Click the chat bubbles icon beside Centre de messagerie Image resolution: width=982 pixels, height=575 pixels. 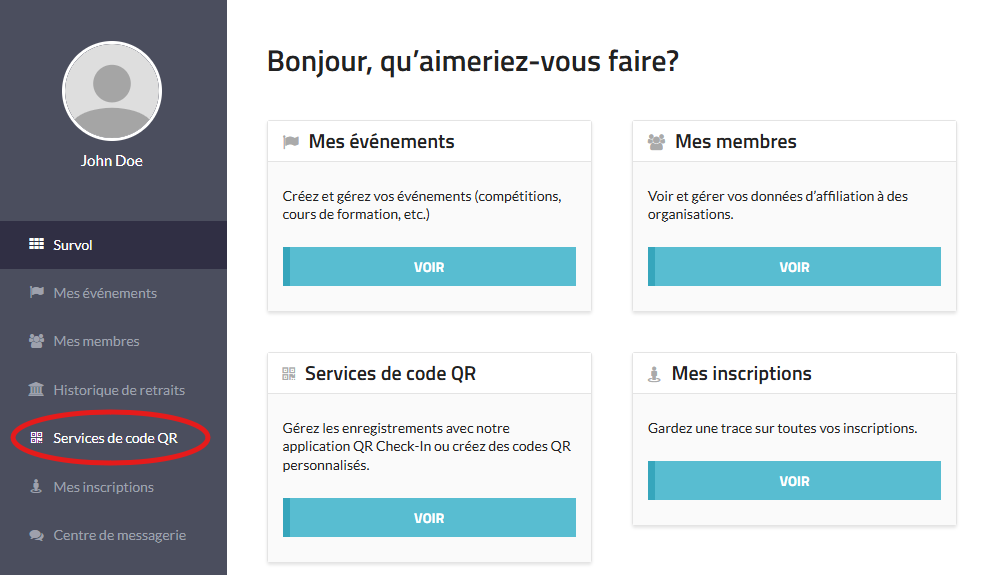click(36, 536)
